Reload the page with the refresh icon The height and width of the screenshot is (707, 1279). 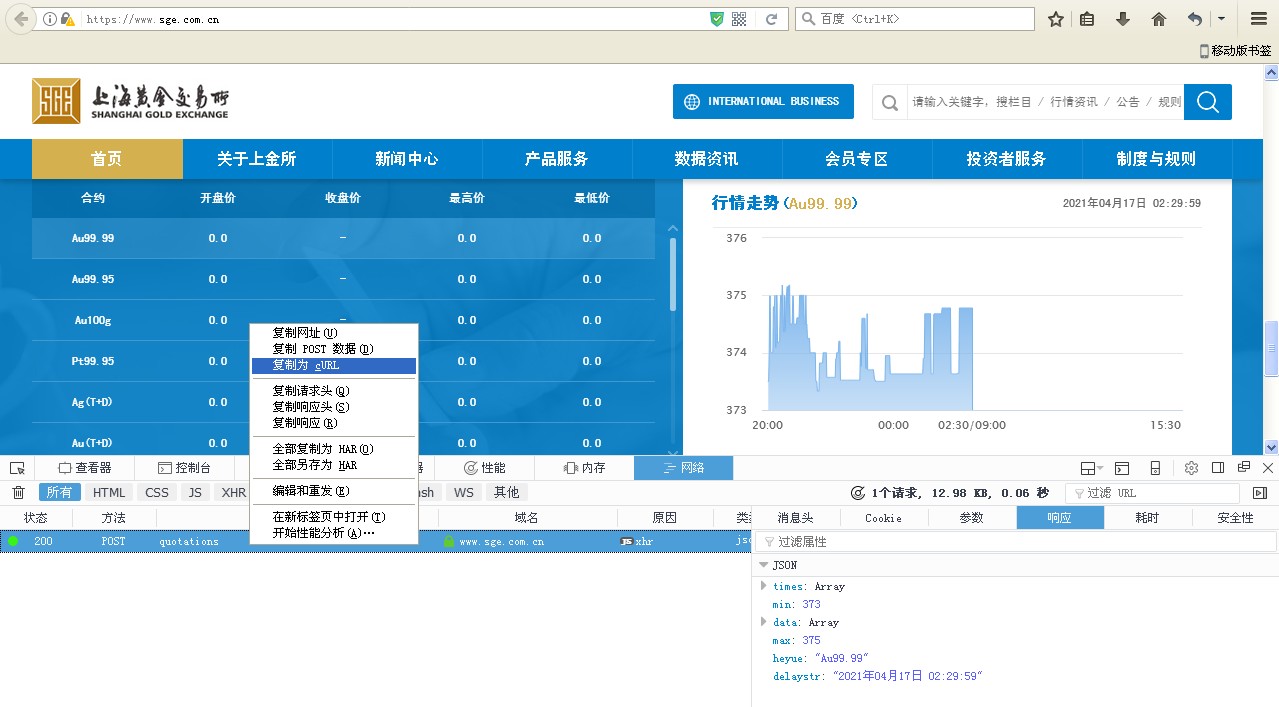pos(770,18)
